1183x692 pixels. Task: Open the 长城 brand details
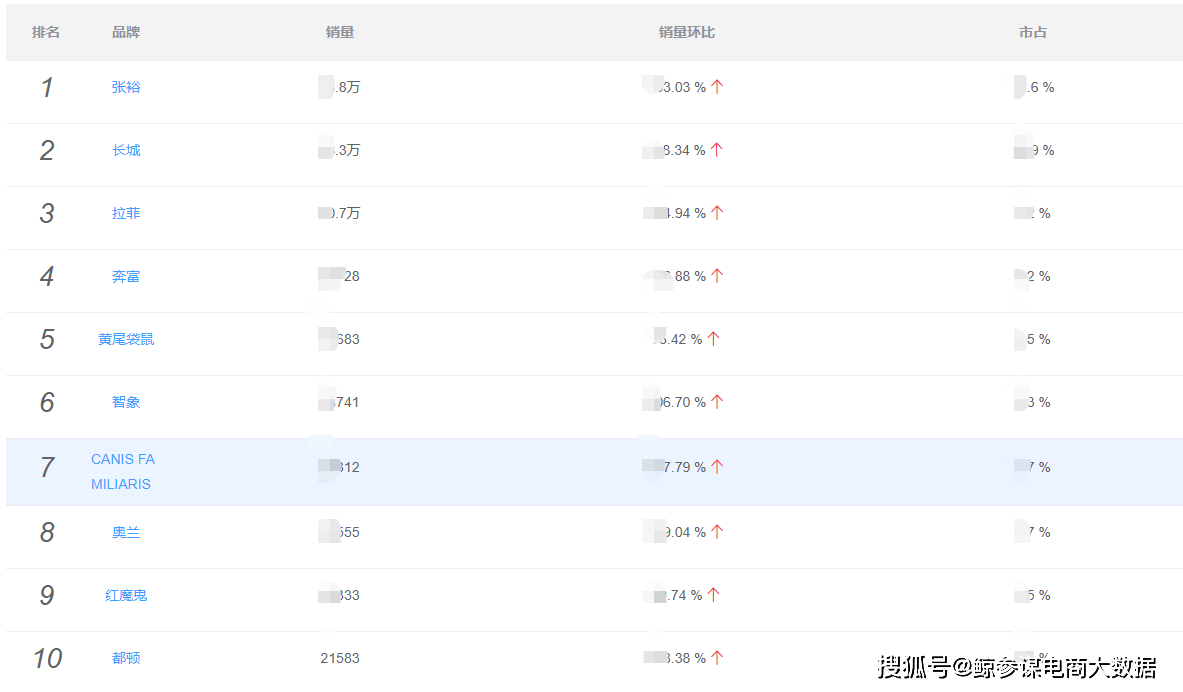click(x=125, y=149)
